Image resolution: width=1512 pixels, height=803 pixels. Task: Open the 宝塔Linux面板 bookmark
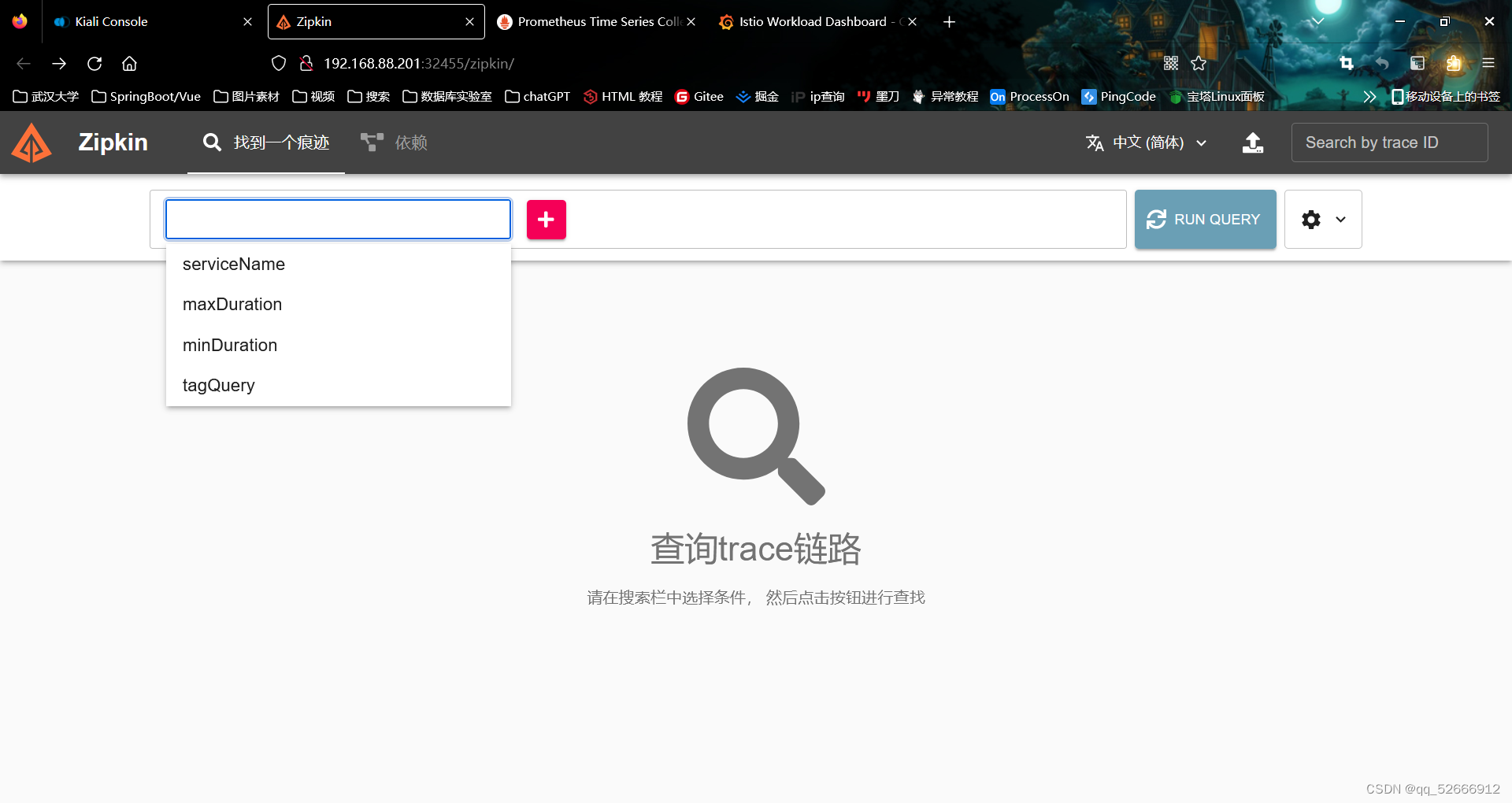point(1217,97)
